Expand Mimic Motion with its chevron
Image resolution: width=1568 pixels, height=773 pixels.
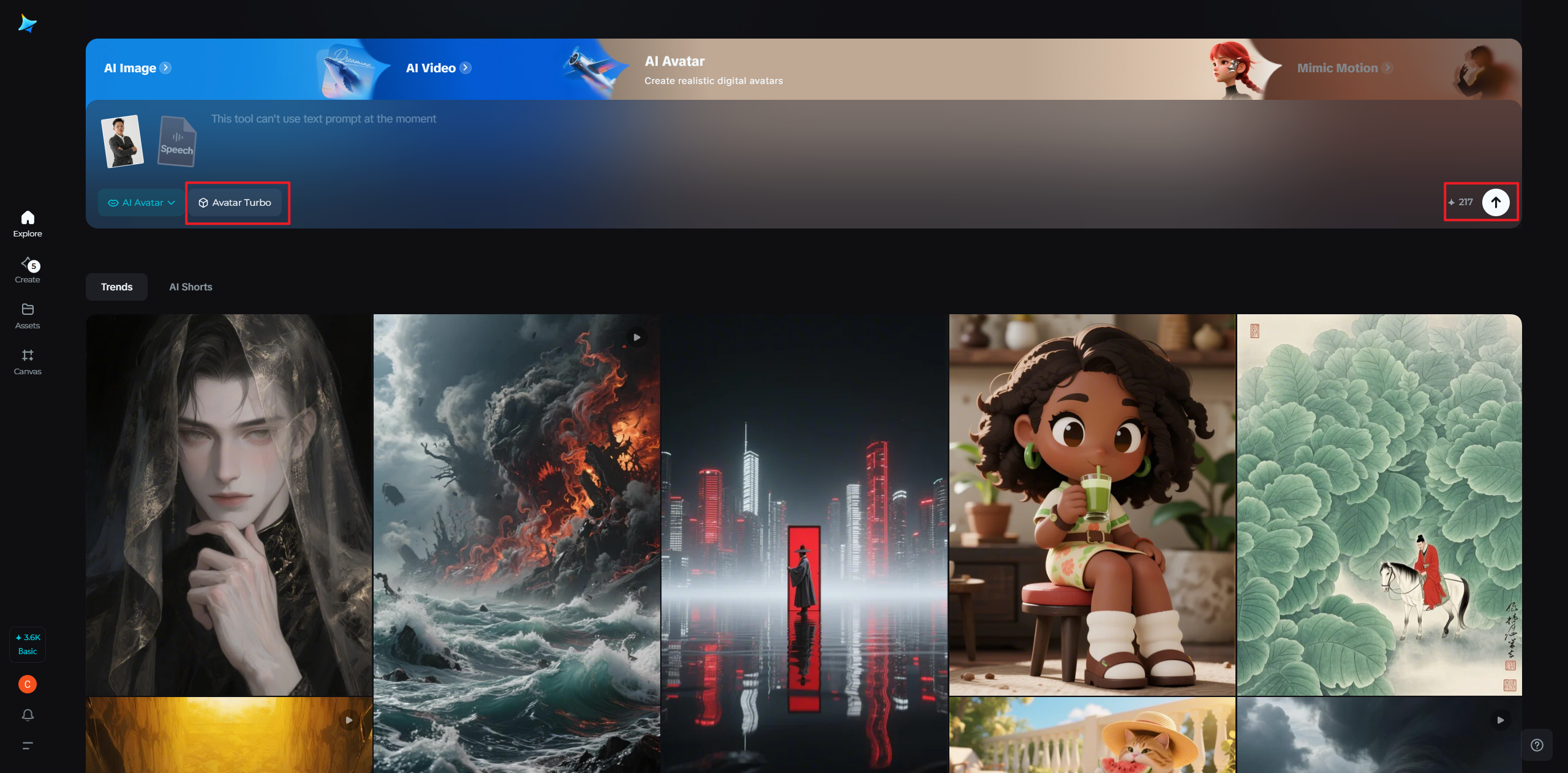tap(1387, 68)
